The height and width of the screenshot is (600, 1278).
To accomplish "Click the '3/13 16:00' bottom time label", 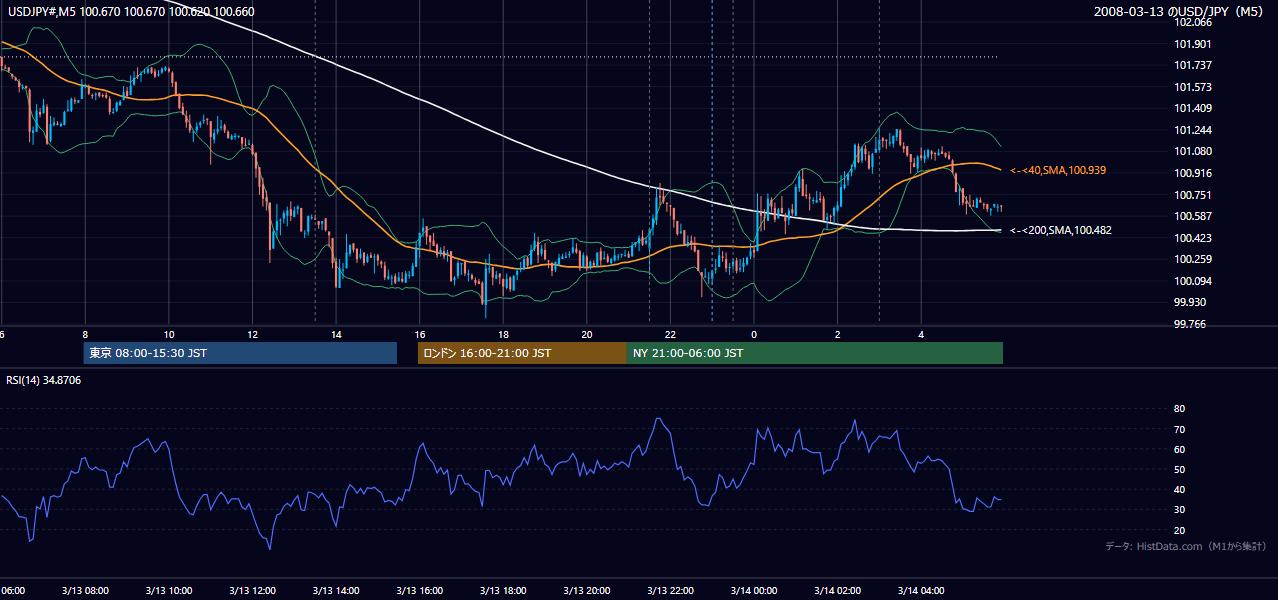I will (x=420, y=591).
